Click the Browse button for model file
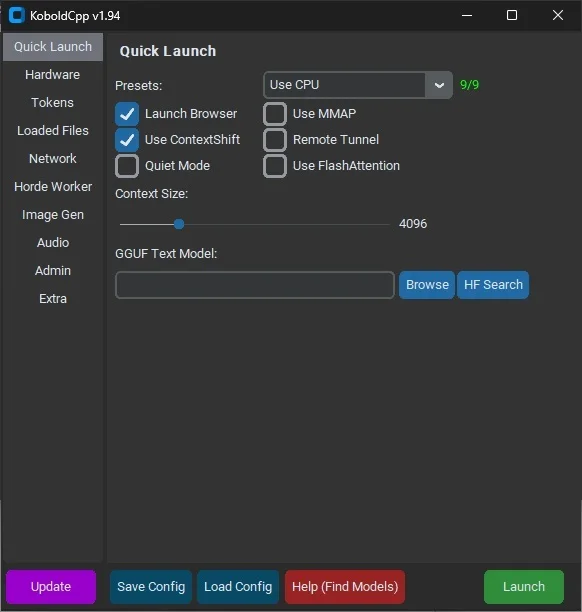 coord(427,285)
